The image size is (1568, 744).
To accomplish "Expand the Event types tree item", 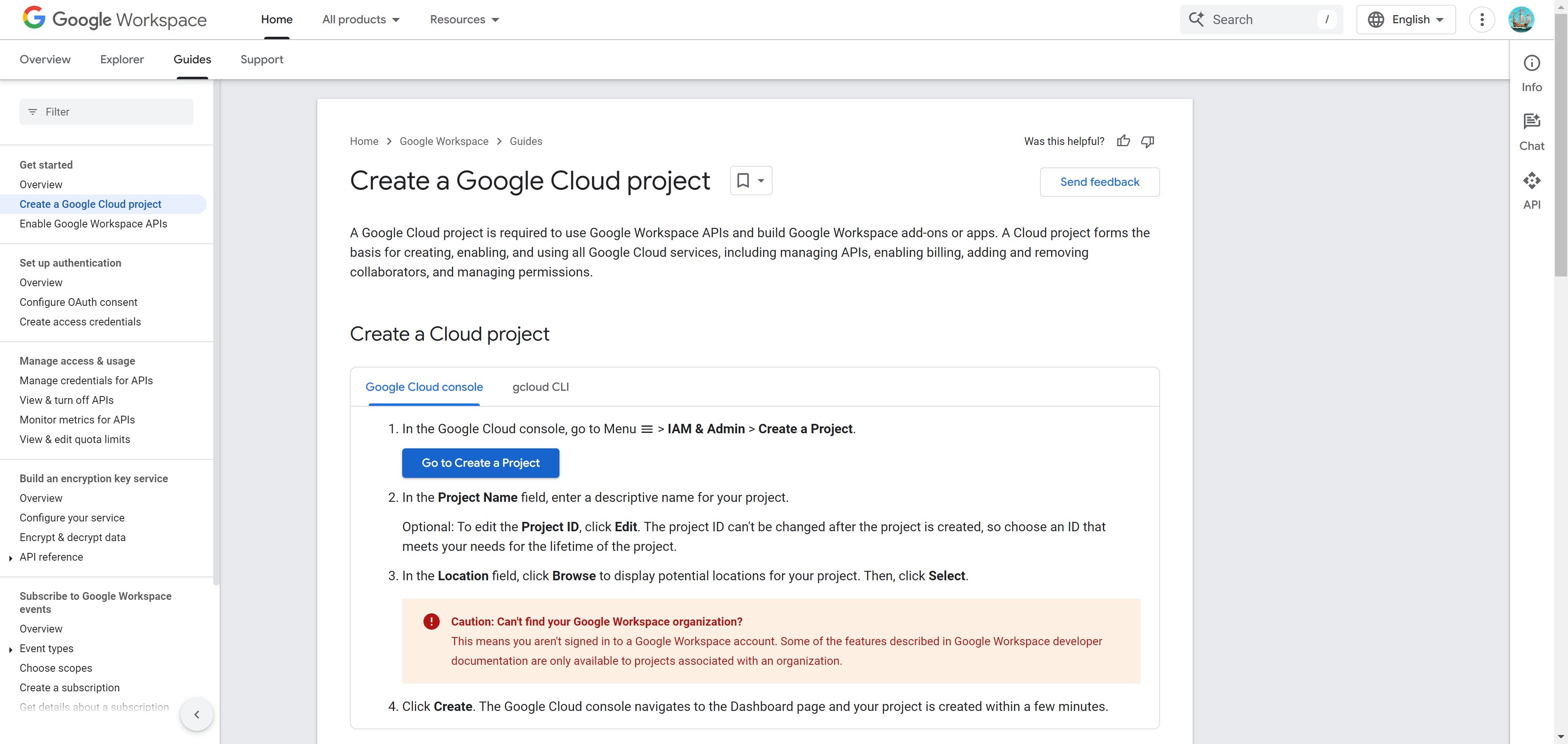I will 10,650.
